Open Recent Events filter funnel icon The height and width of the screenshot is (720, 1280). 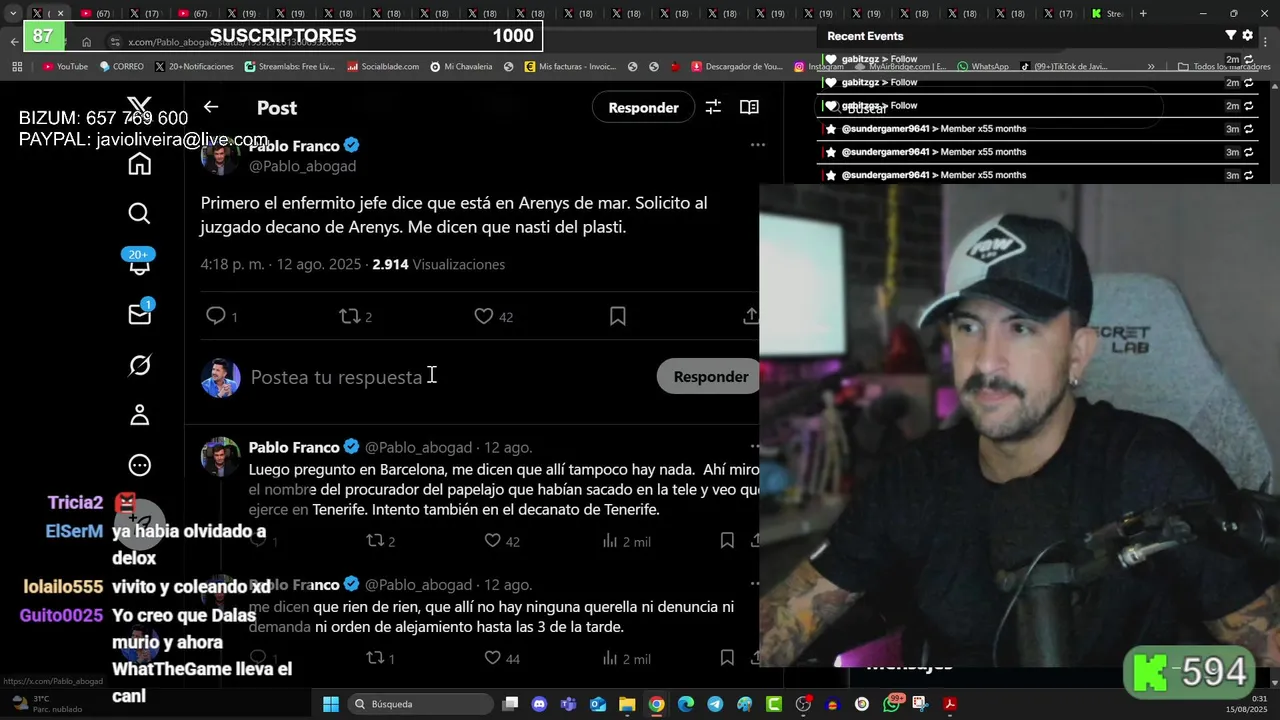click(x=1231, y=36)
